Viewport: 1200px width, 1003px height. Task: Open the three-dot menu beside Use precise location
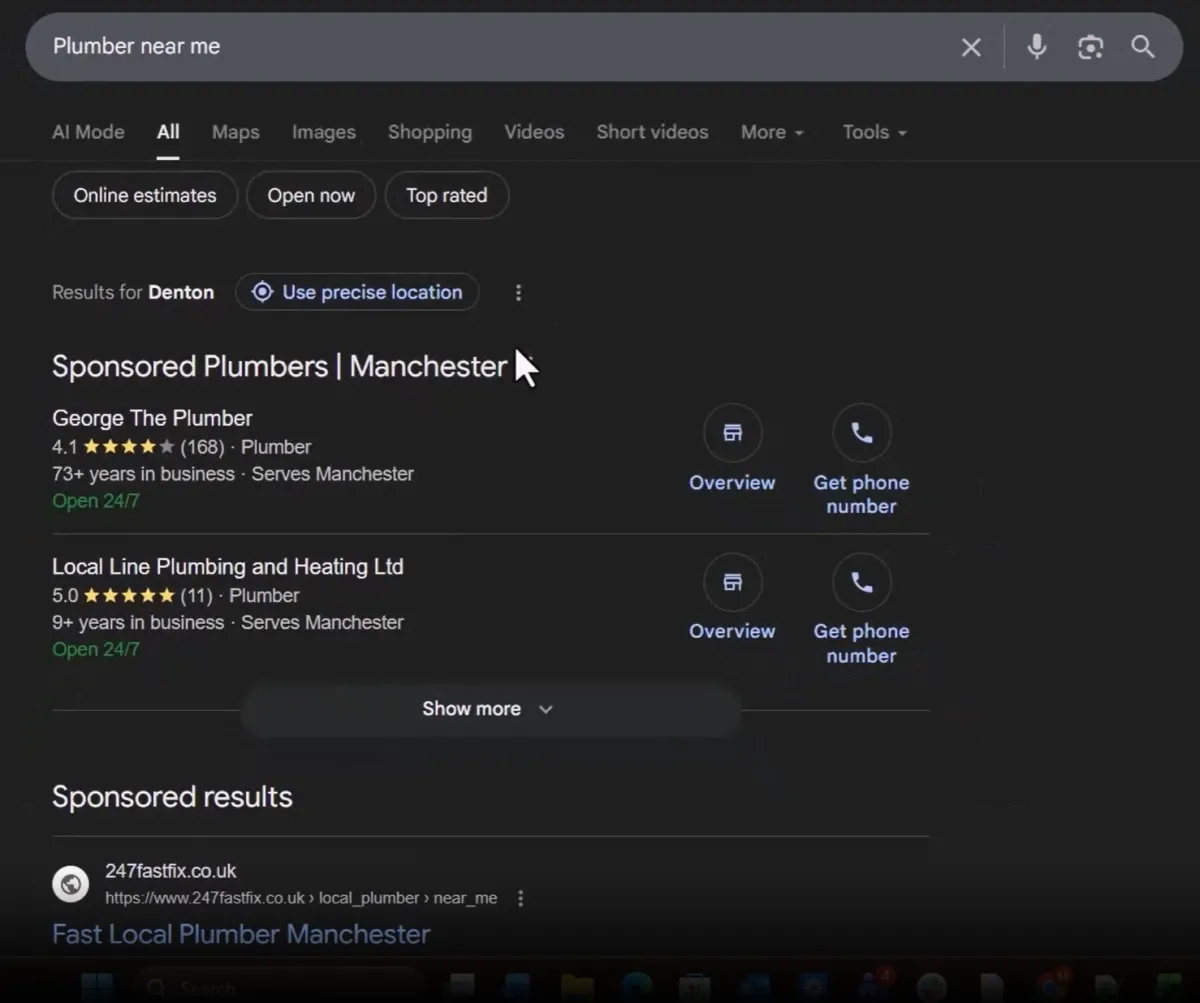click(x=518, y=292)
